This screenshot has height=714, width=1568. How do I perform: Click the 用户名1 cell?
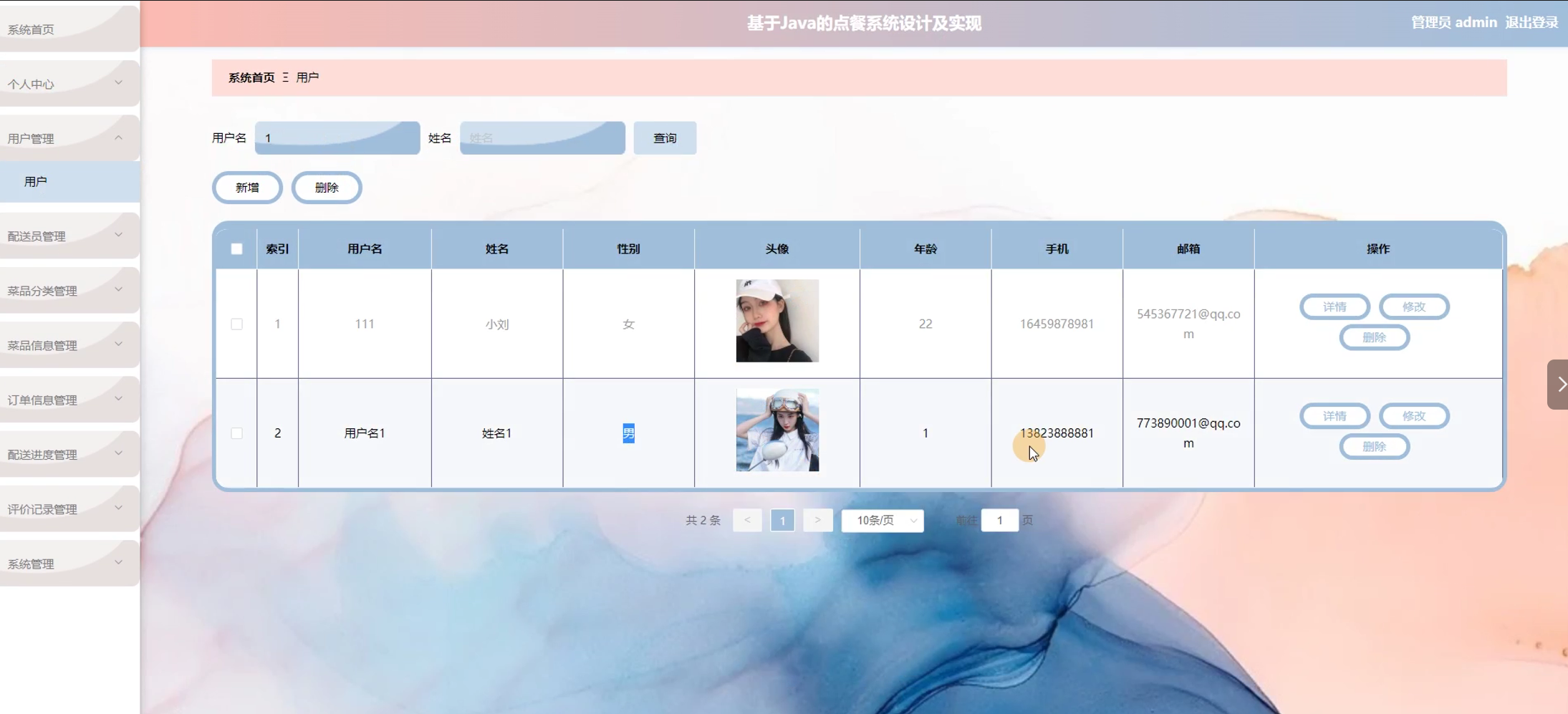365,433
